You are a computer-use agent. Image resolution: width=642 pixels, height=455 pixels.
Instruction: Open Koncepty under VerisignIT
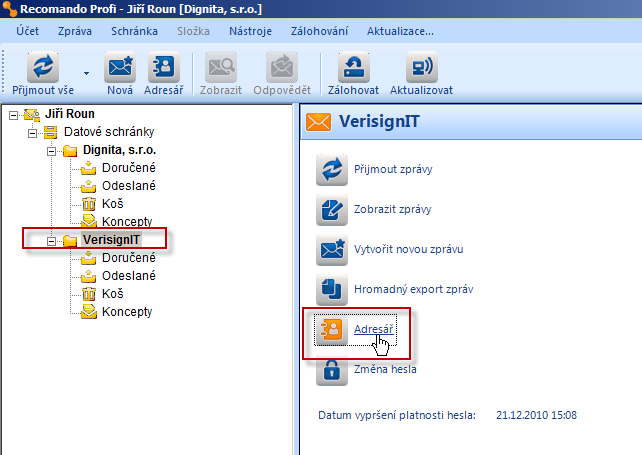click(127, 312)
